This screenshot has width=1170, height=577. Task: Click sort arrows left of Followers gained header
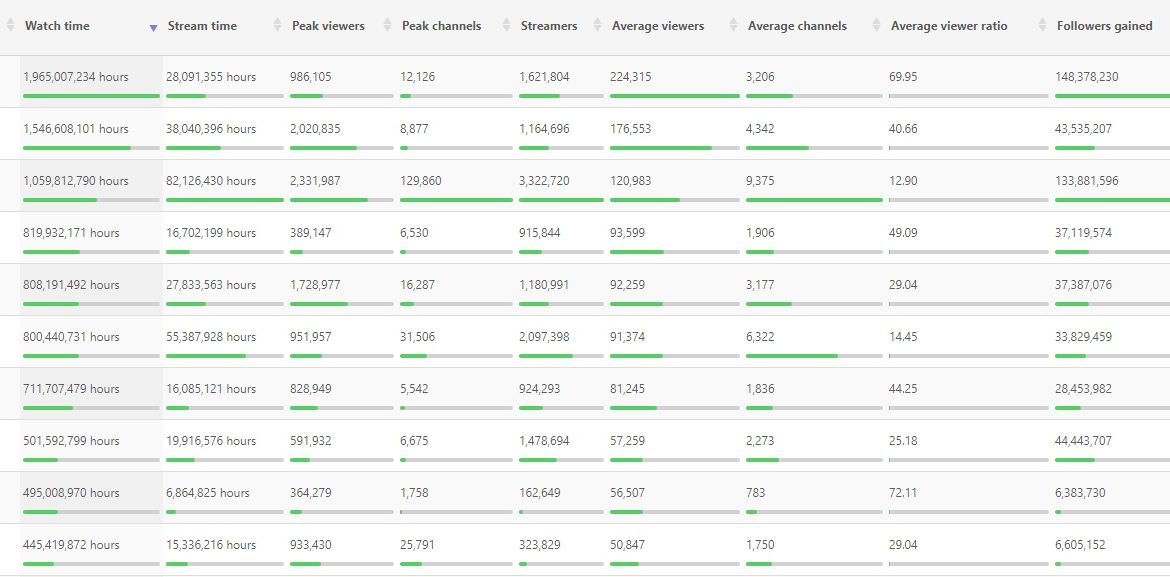(1042, 26)
